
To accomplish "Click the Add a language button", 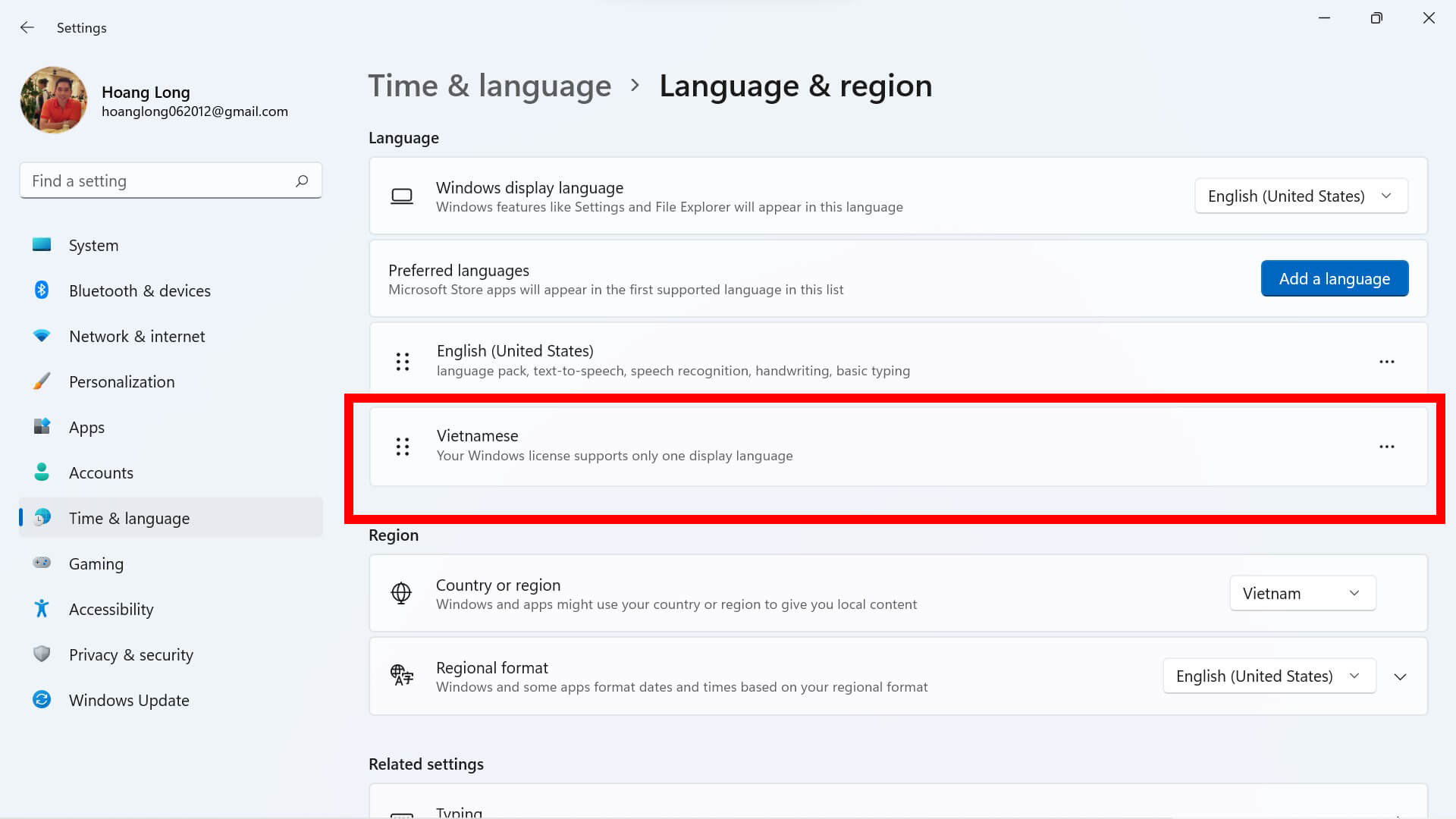I will point(1335,278).
